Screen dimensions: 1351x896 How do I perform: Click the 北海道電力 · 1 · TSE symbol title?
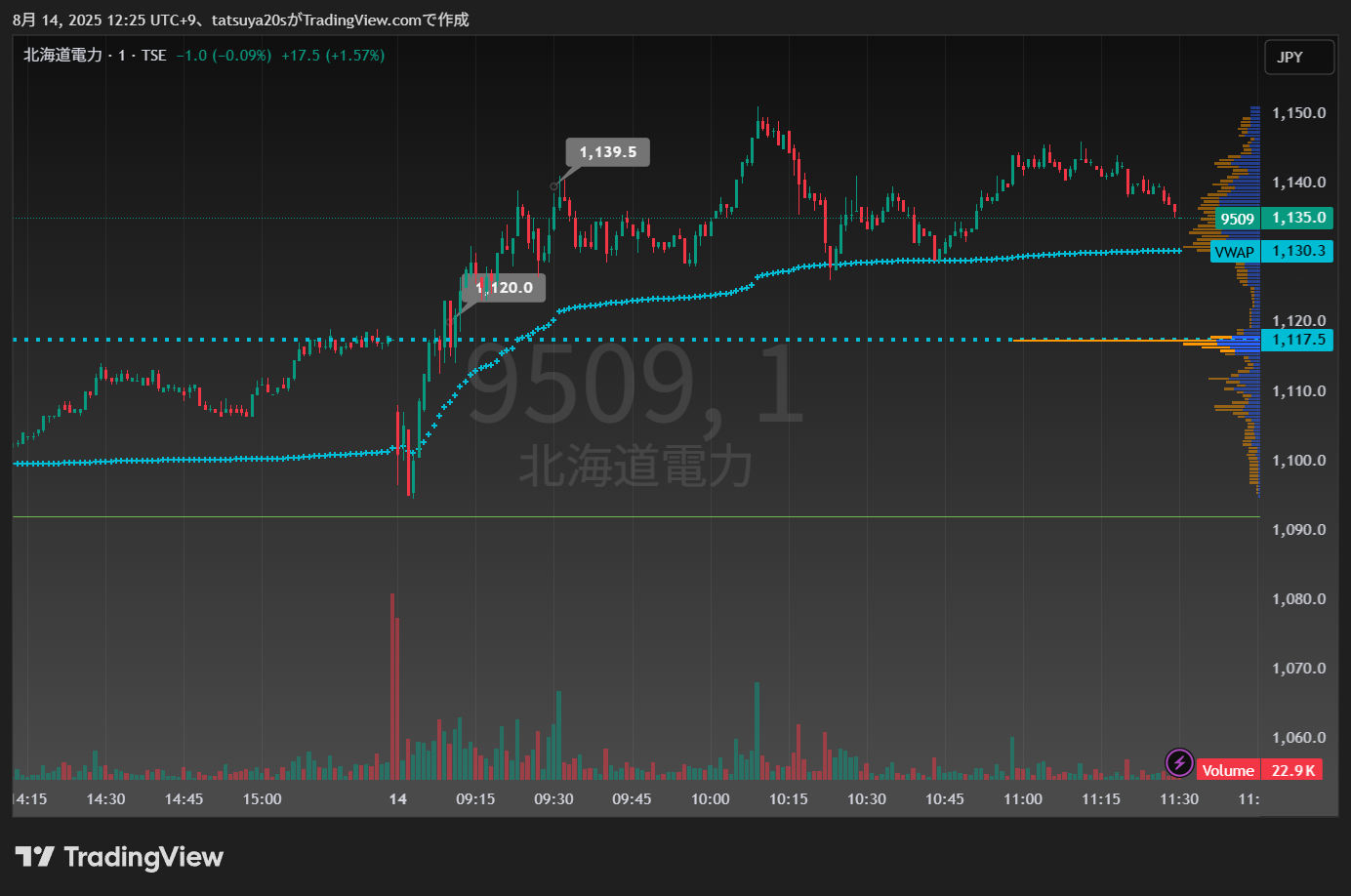pyautogui.click(x=95, y=56)
